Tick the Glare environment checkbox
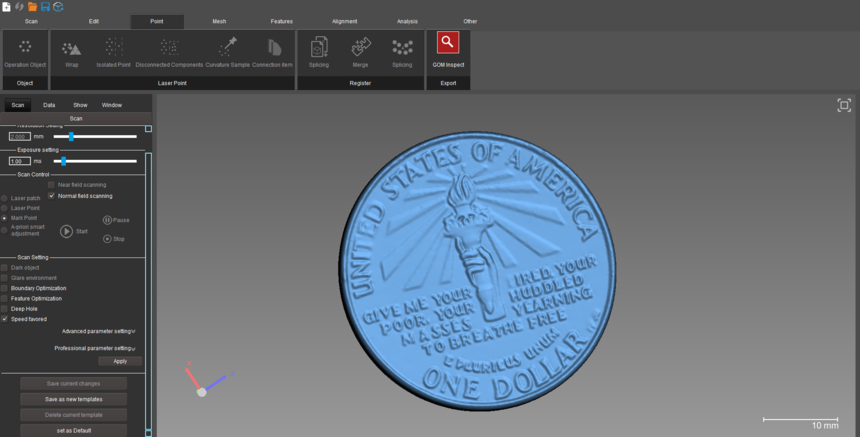Image resolution: width=860 pixels, height=437 pixels. point(4,278)
